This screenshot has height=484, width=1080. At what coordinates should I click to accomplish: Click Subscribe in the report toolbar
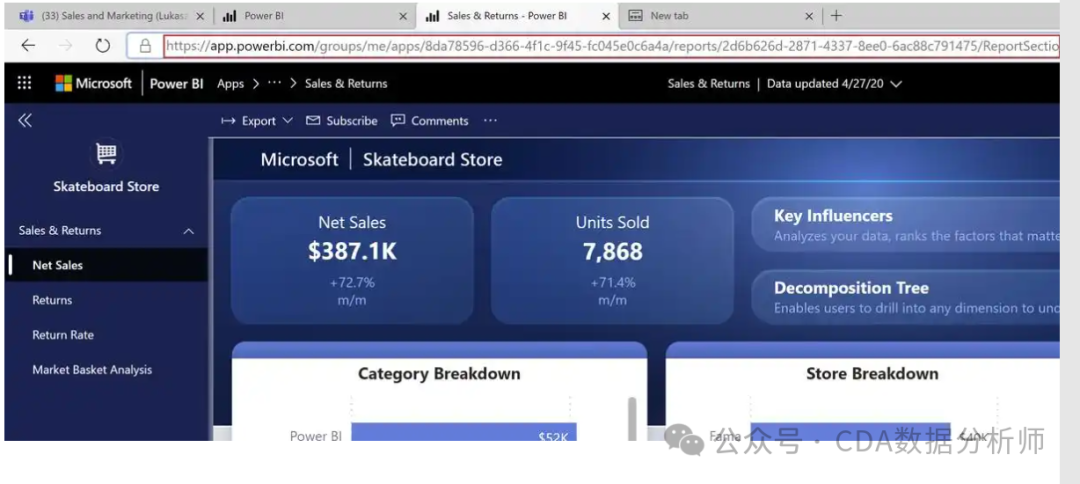click(x=342, y=120)
